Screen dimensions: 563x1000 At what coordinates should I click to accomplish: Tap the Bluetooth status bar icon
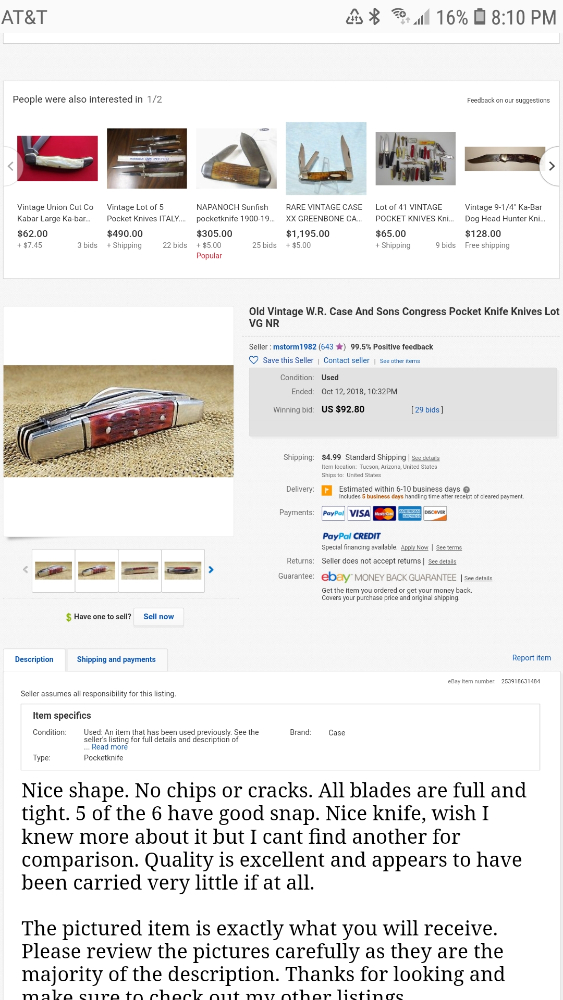tap(374, 17)
